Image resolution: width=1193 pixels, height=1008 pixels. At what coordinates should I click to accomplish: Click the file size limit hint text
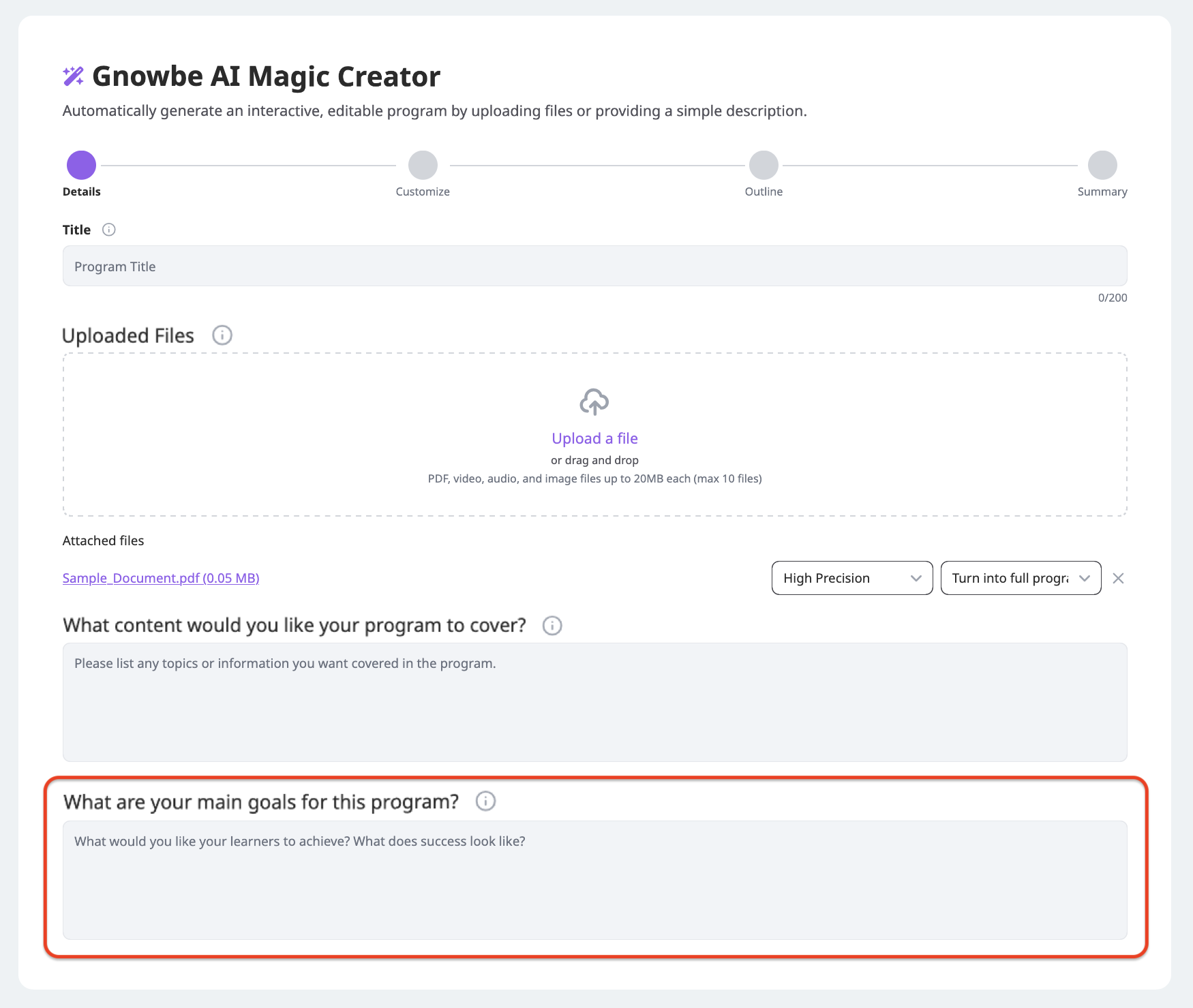tap(594, 478)
